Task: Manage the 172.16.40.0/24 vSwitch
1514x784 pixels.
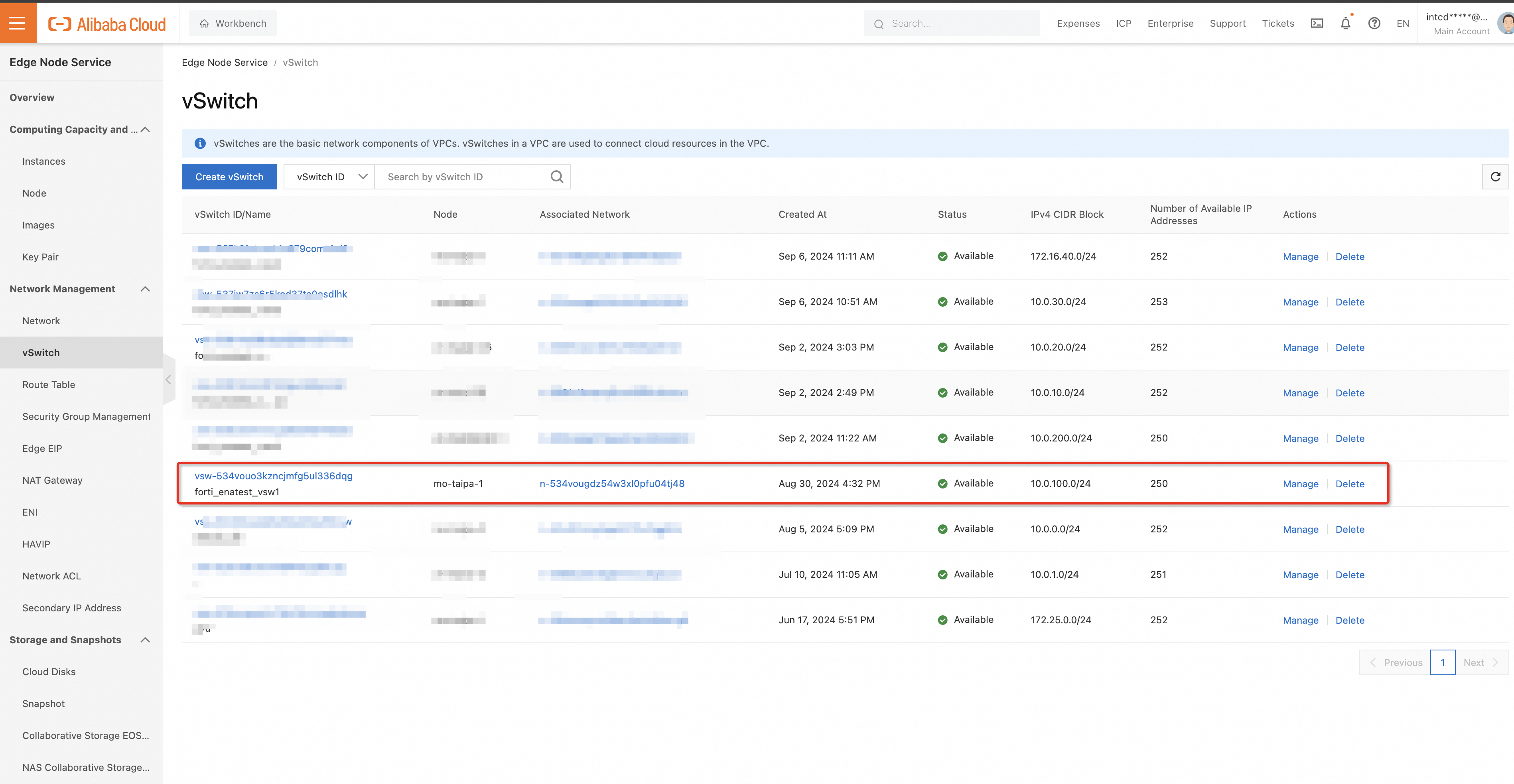Action: coord(1300,257)
